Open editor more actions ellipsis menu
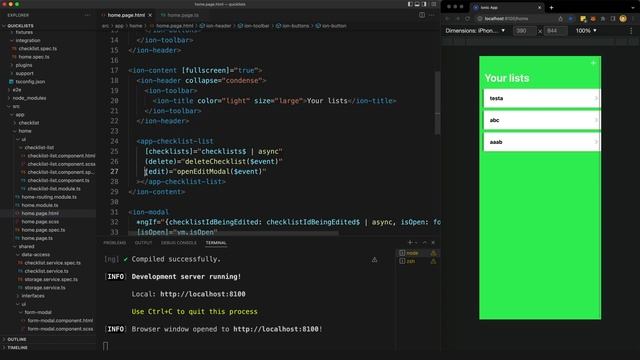Screen dimensions: 640x360 (x=432, y=15)
